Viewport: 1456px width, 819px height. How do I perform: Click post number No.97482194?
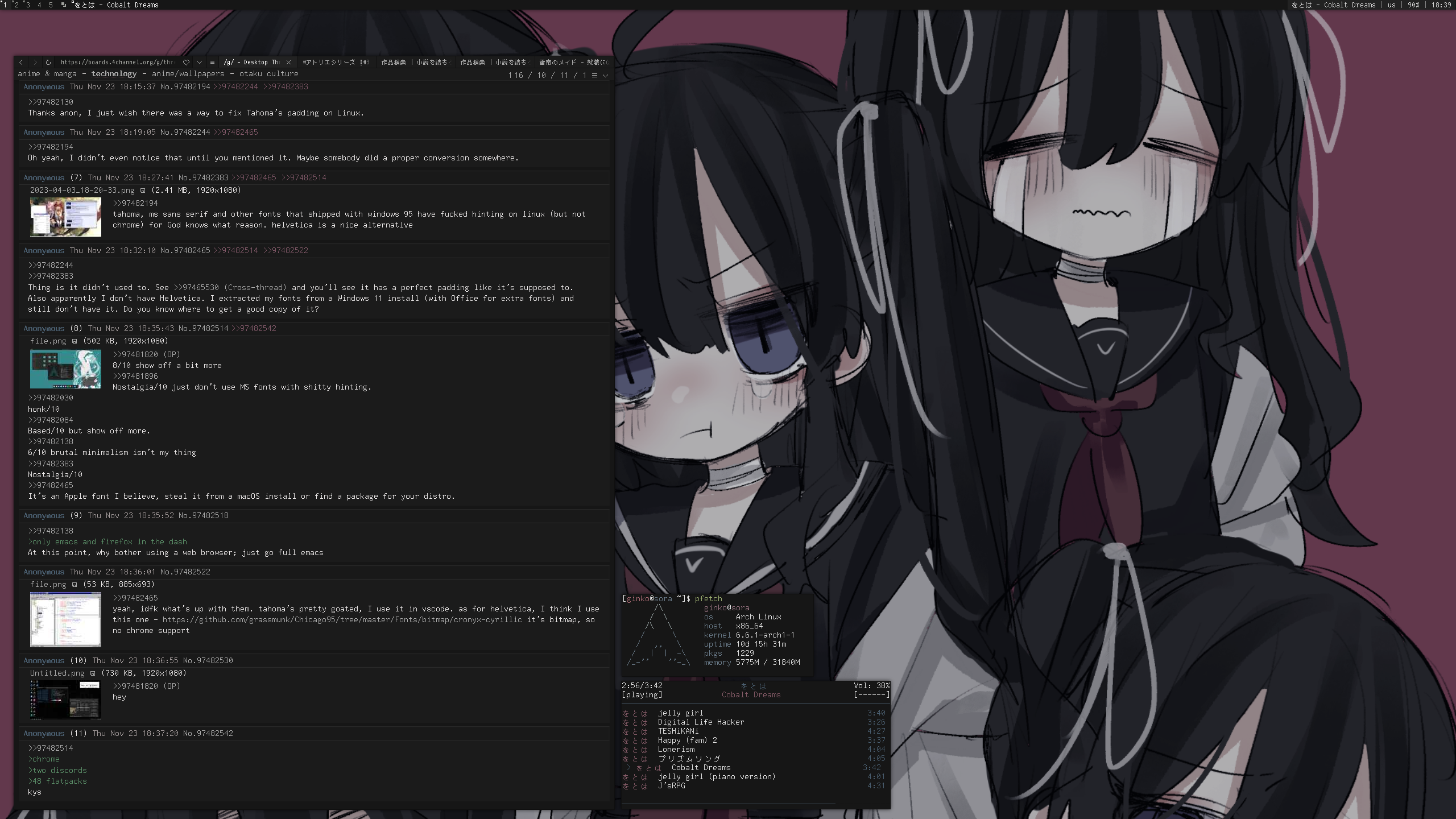[185, 87]
